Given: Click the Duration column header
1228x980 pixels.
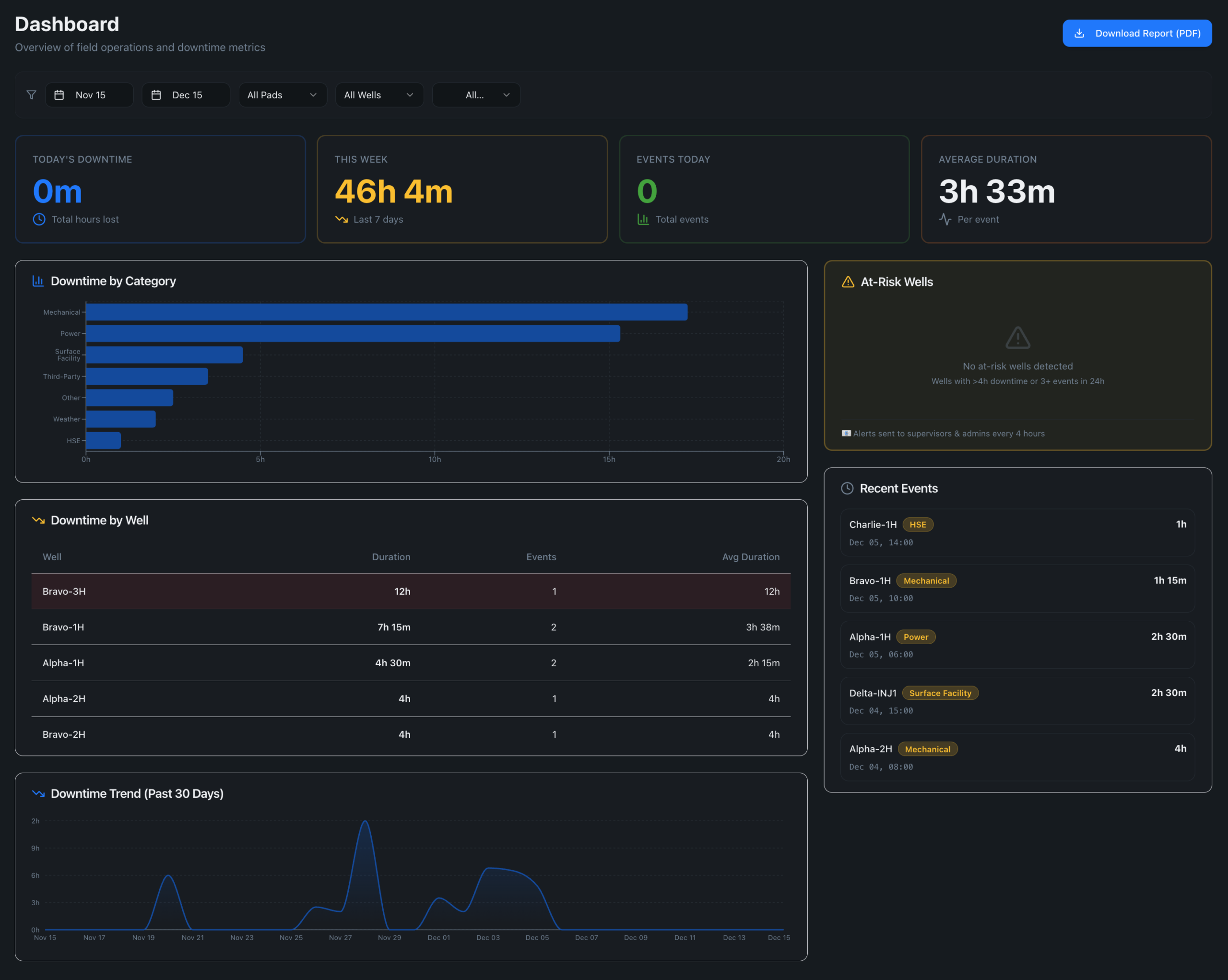Looking at the screenshot, I should (391, 557).
